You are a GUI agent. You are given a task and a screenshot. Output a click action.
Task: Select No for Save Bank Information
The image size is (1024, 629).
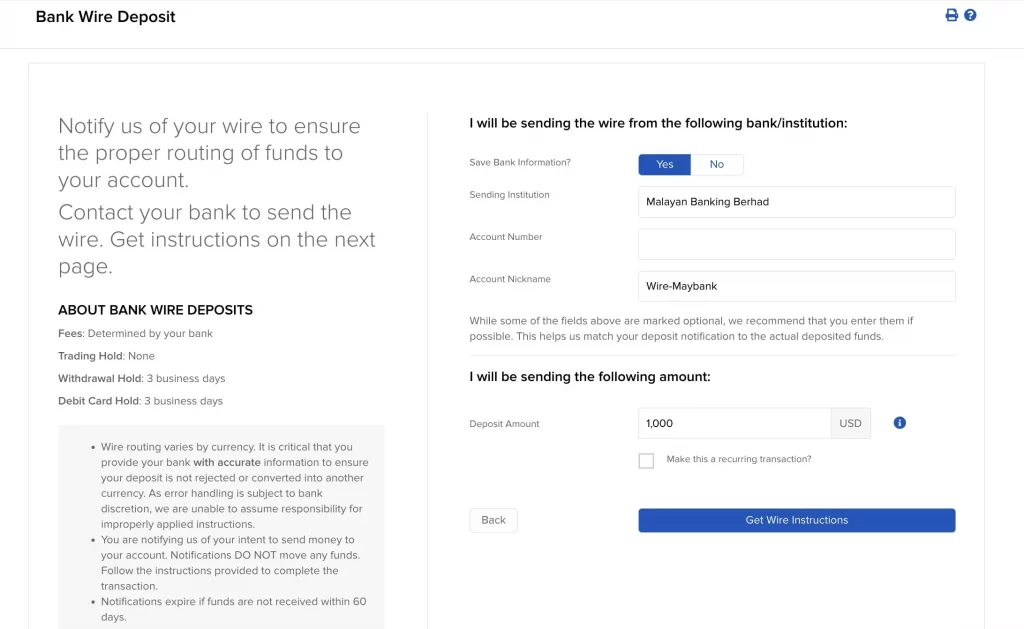tap(717, 164)
